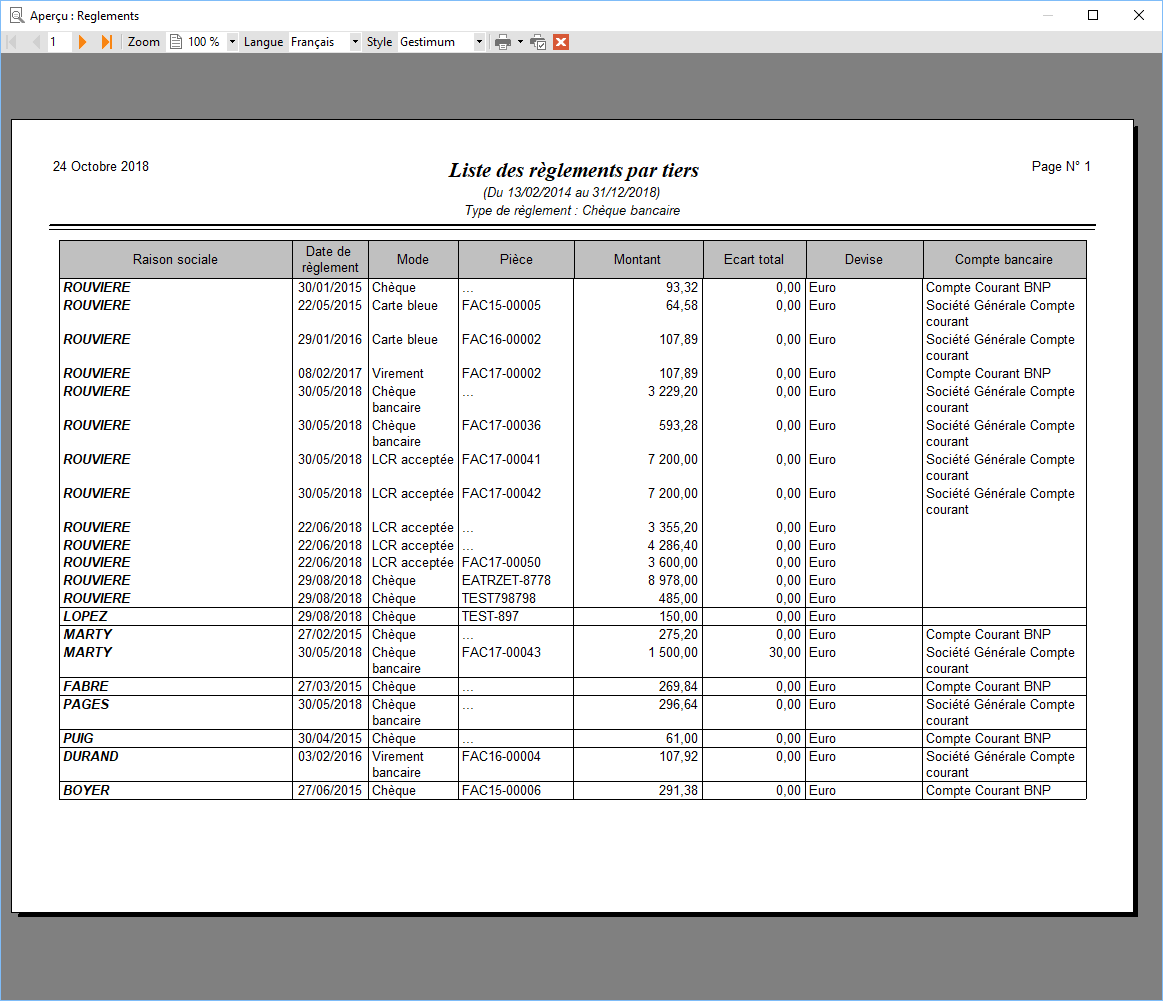
Task: Click the piece FAC15-00006
Action: click(x=501, y=790)
